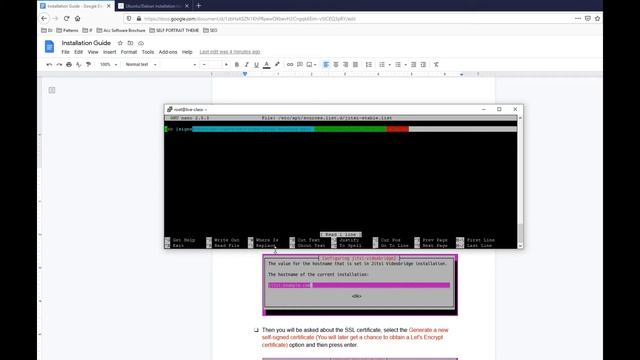Click the insert image icon
The height and width of the screenshot is (360, 640).
click(x=309, y=64)
